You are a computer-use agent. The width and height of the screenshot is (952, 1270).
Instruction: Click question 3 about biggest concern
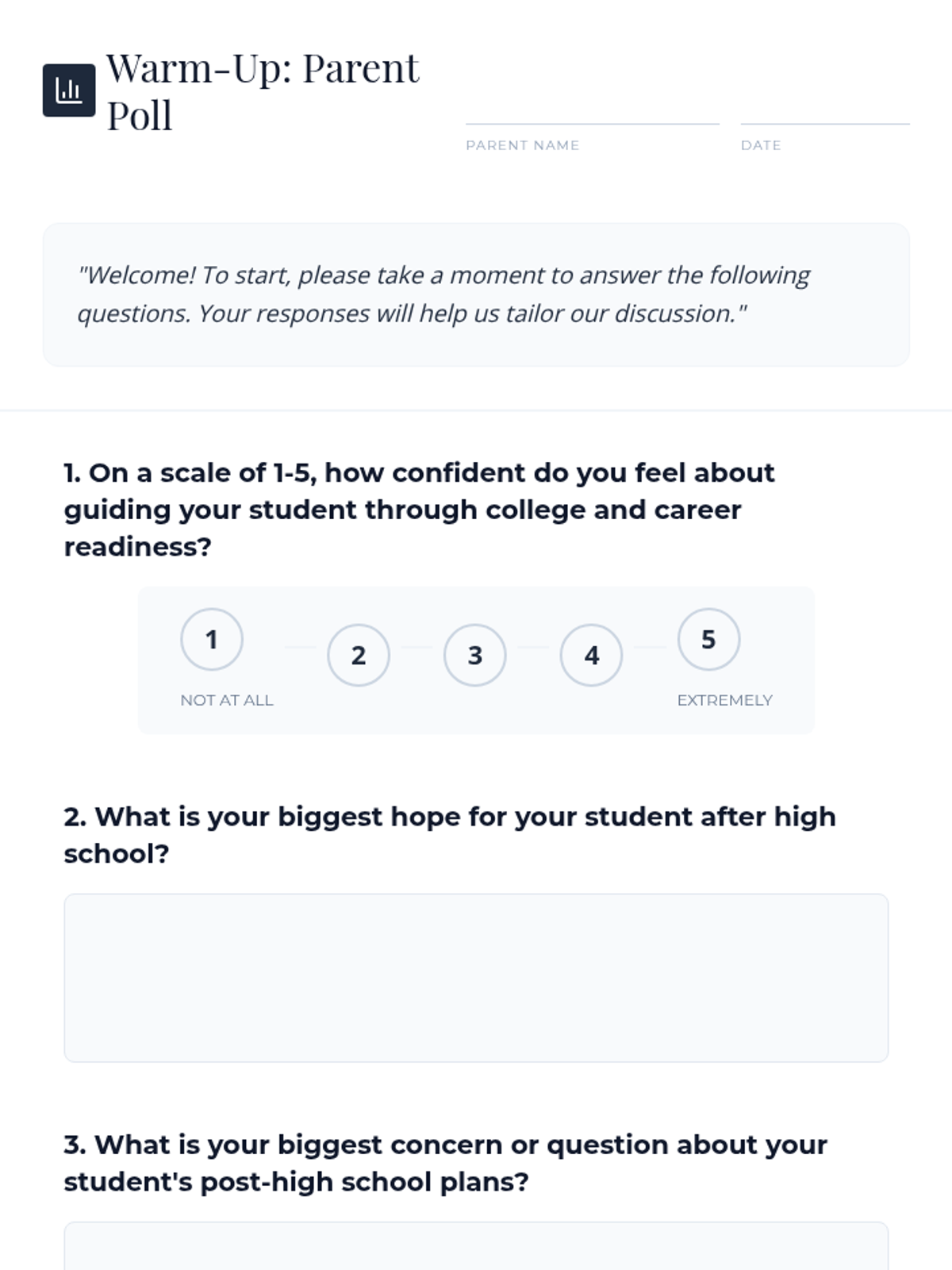(x=445, y=1163)
